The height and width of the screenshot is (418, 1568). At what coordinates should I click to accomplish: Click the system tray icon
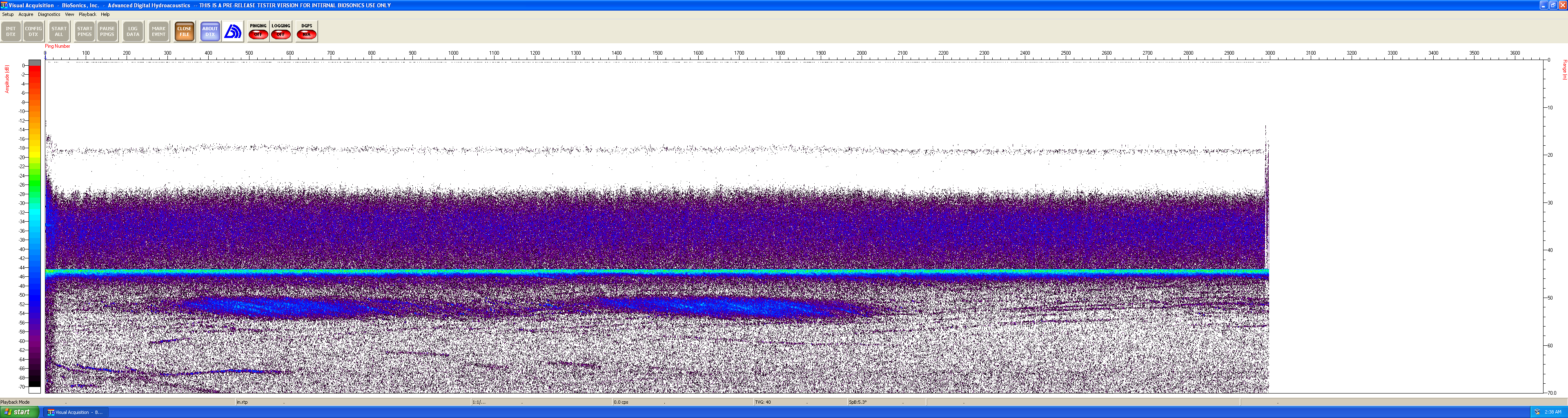[1537, 412]
